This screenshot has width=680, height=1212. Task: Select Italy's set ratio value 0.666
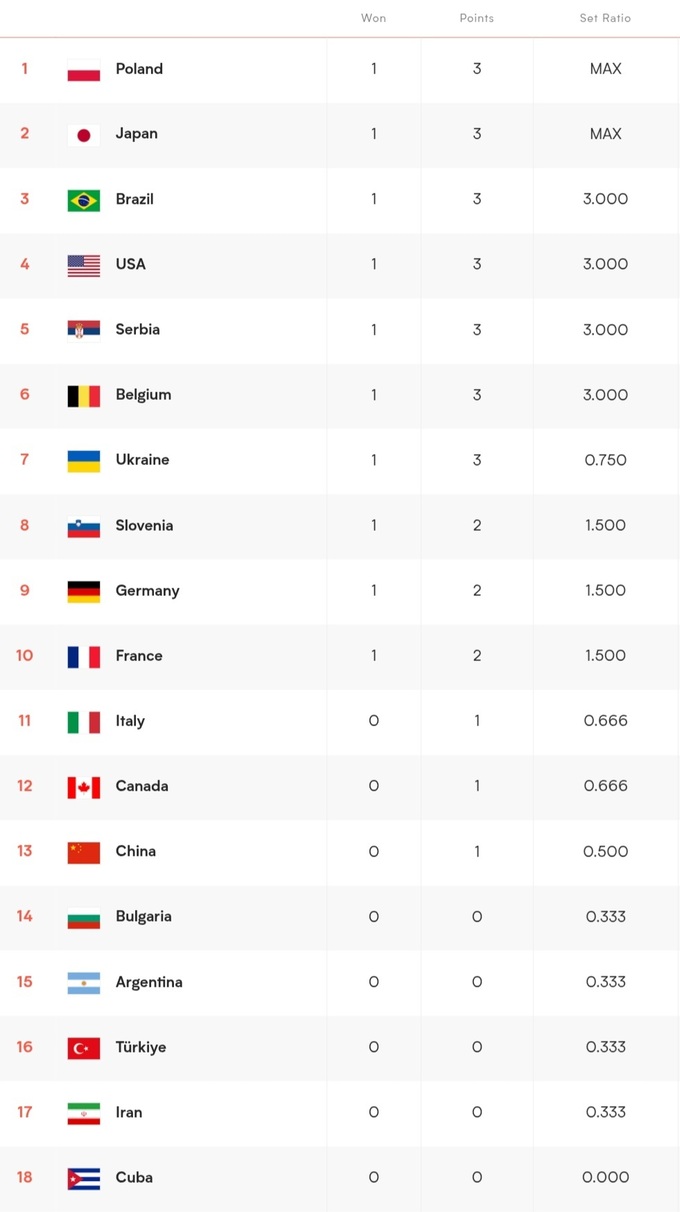tap(606, 720)
